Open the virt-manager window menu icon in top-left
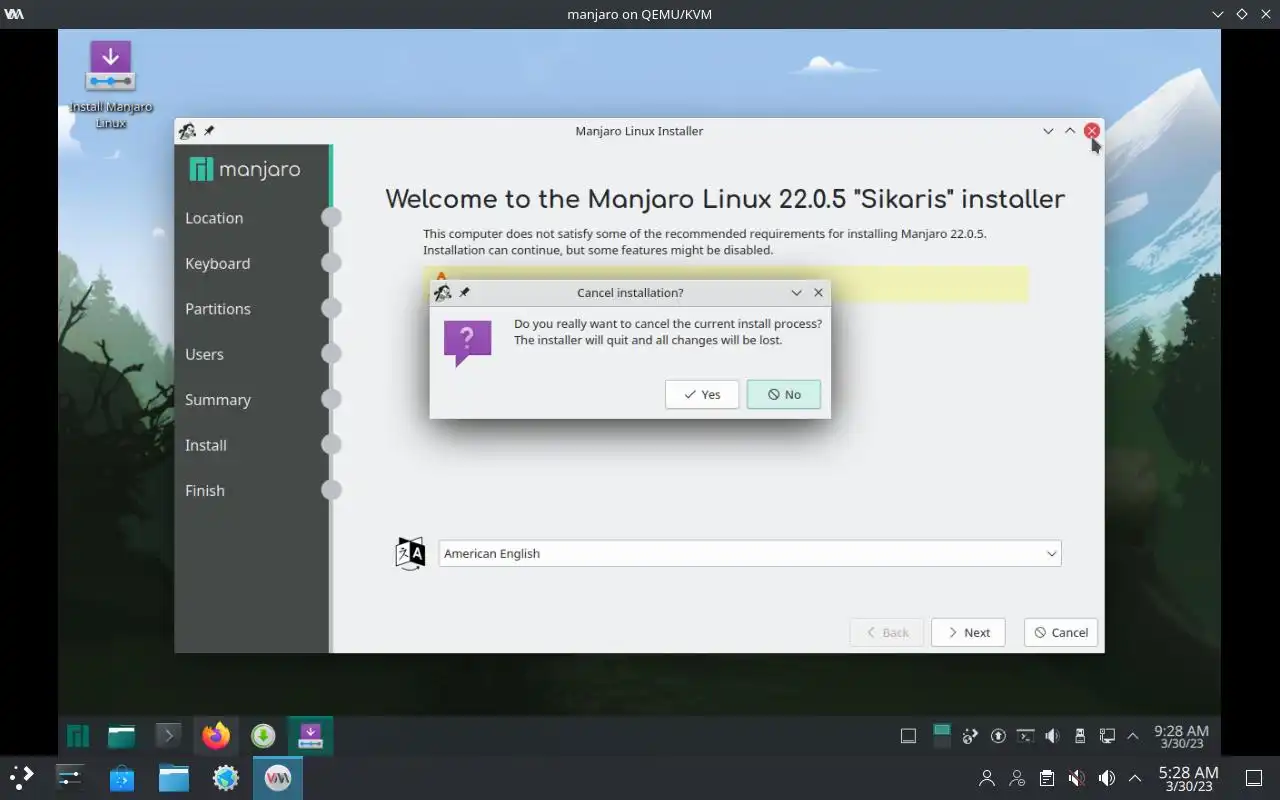1280x800 pixels. coord(14,14)
